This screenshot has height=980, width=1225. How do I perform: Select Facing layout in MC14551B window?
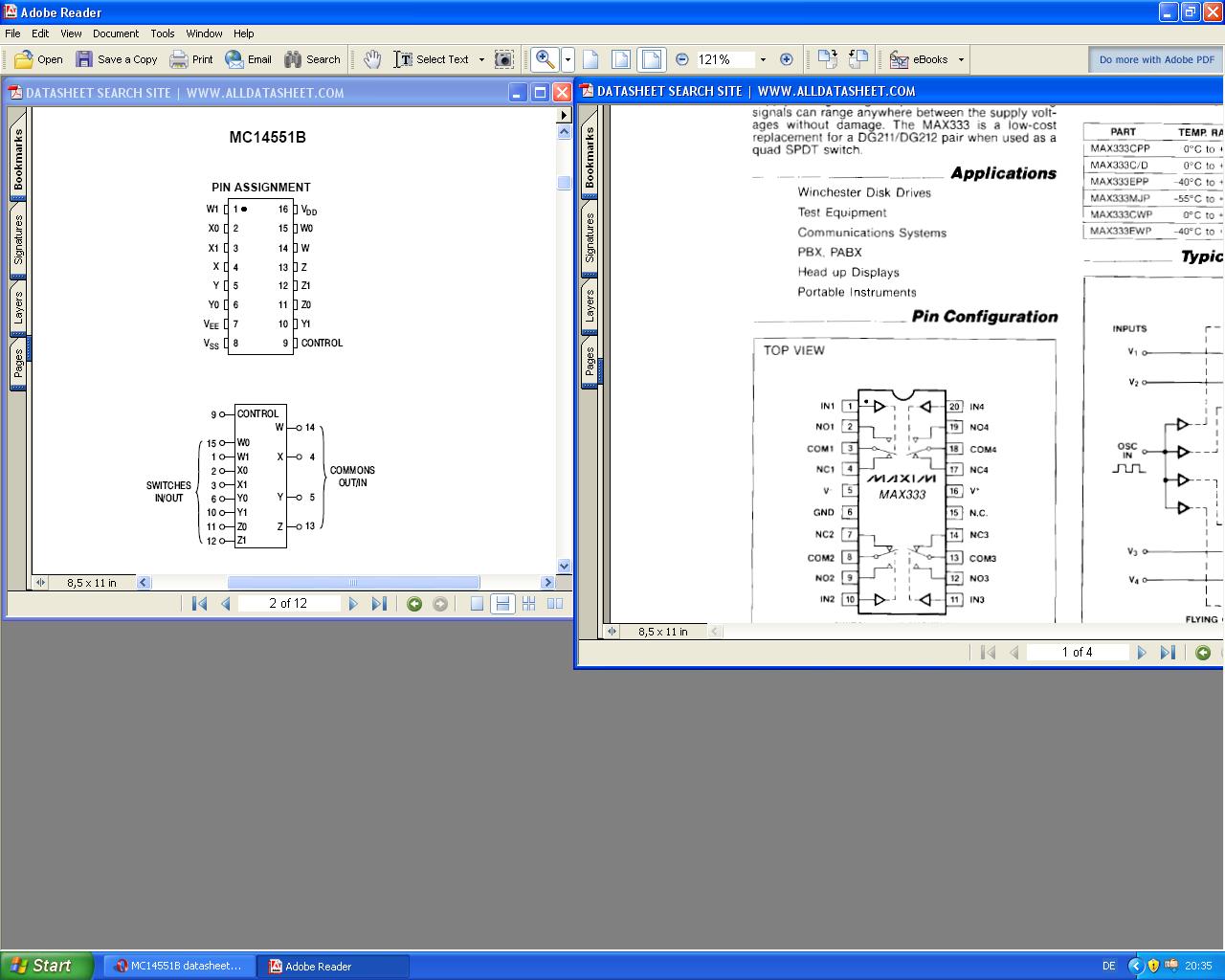click(x=555, y=604)
